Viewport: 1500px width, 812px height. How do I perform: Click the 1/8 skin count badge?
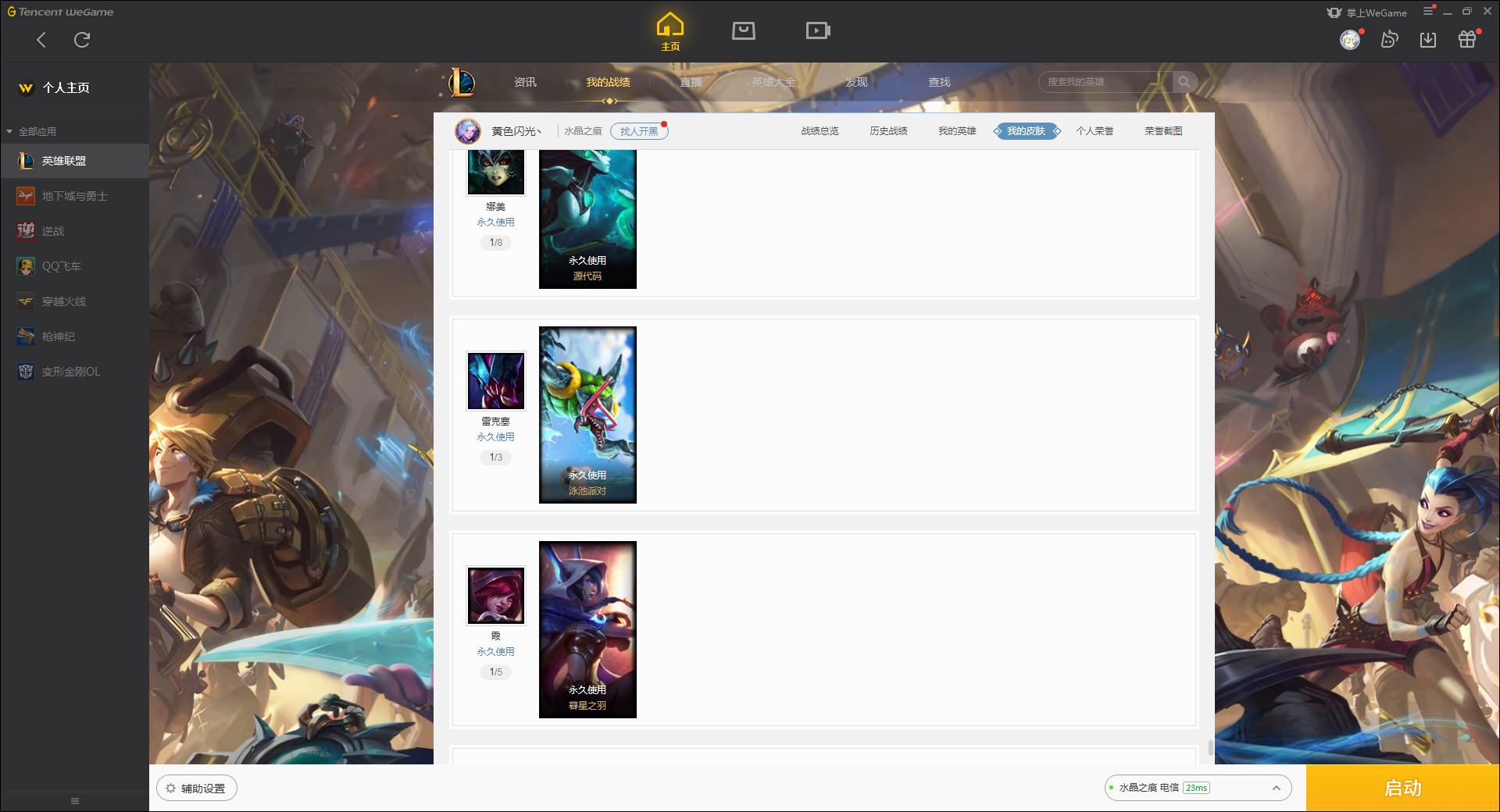(496, 243)
